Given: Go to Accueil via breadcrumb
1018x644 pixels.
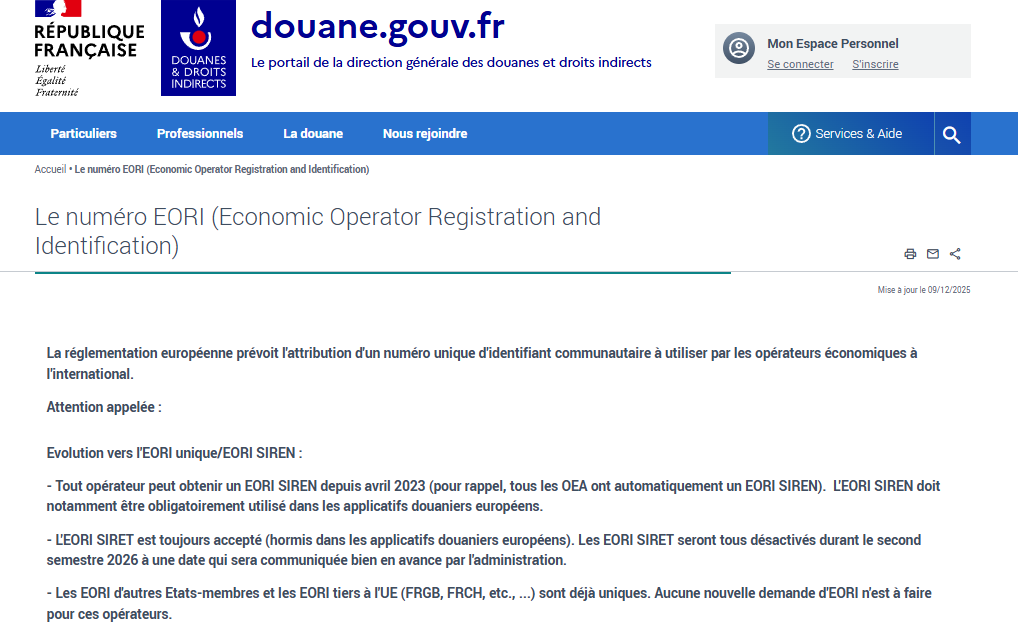Looking at the screenshot, I should [x=50, y=170].
